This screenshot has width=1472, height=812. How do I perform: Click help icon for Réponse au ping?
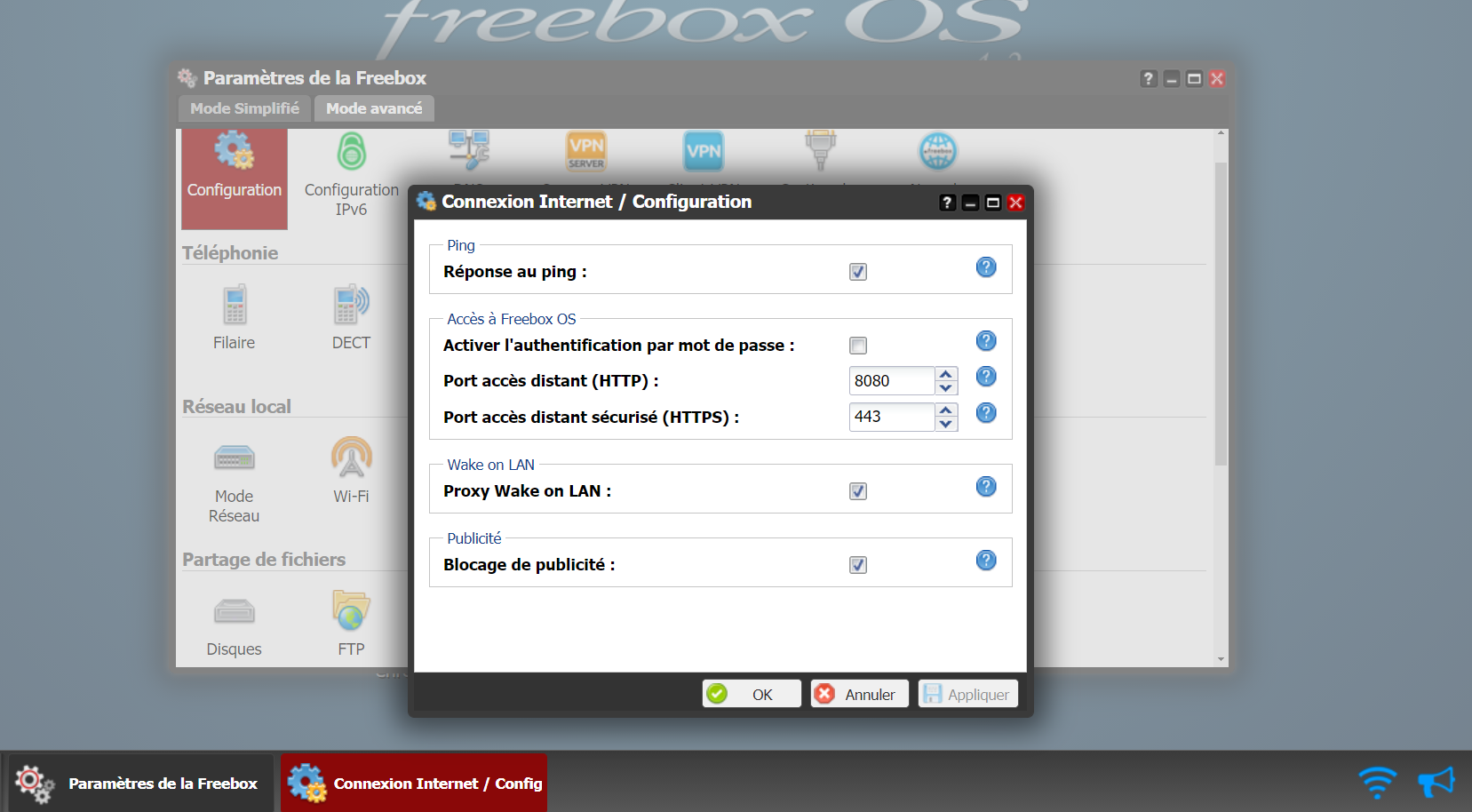[x=985, y=267]
